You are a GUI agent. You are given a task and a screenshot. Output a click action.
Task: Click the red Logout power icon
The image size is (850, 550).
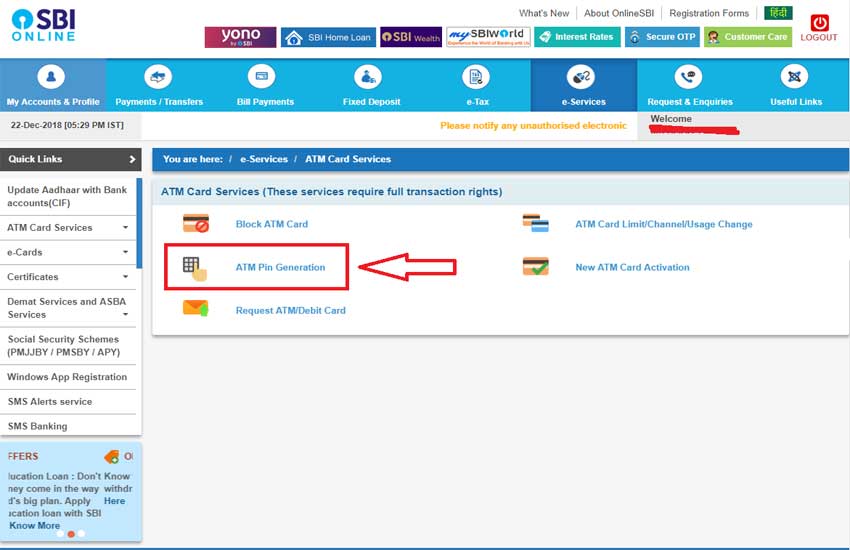pyautogui.click(x=819, y=23)
